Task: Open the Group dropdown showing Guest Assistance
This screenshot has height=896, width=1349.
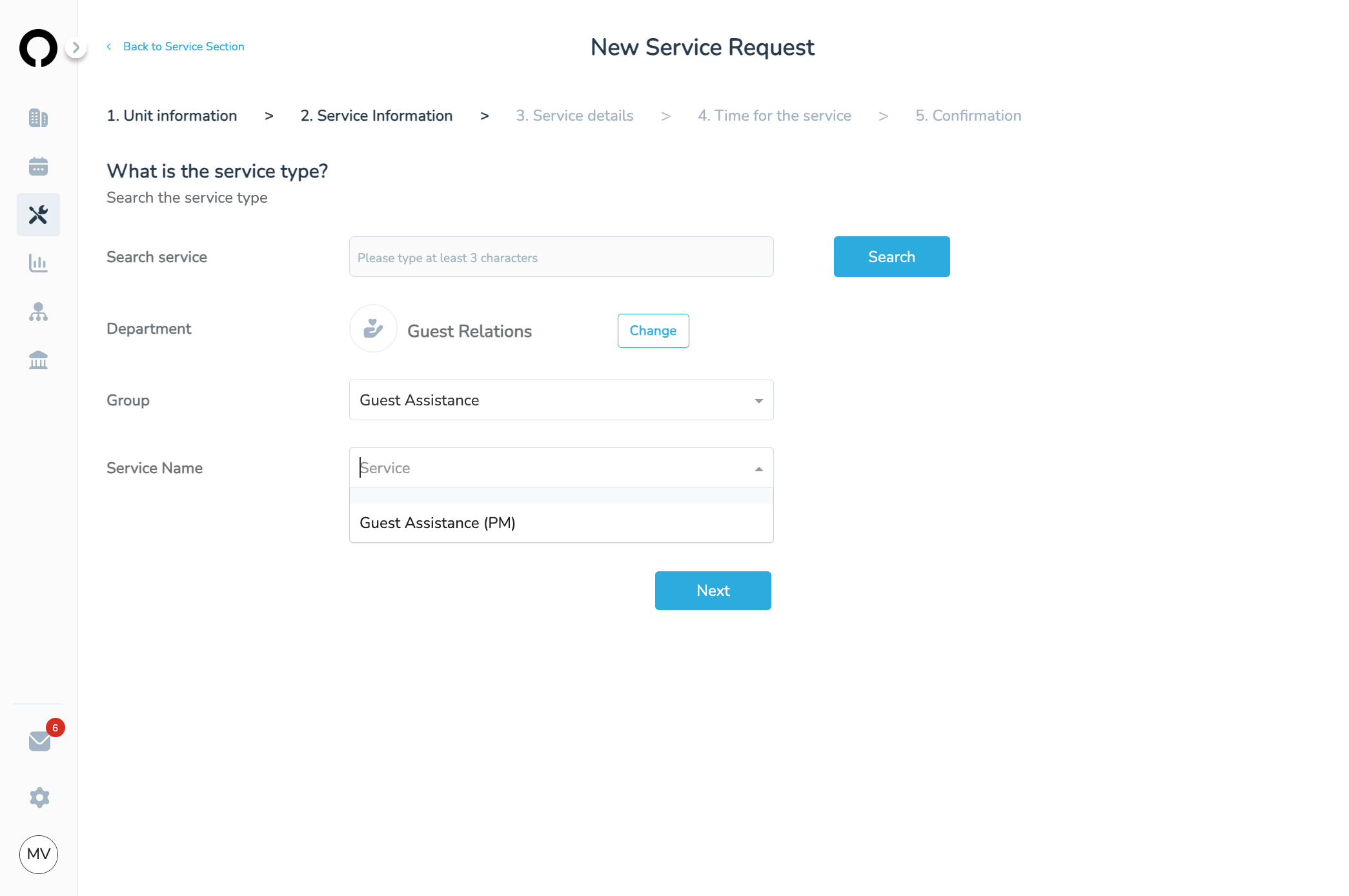Action: coord(562,400)
